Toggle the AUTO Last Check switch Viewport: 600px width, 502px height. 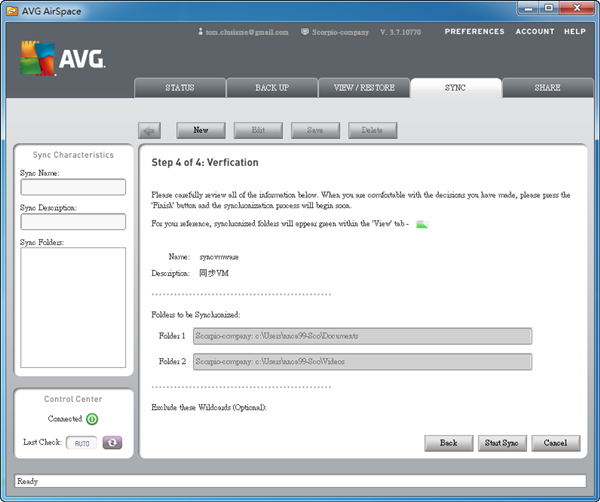(x=82, y=442)
